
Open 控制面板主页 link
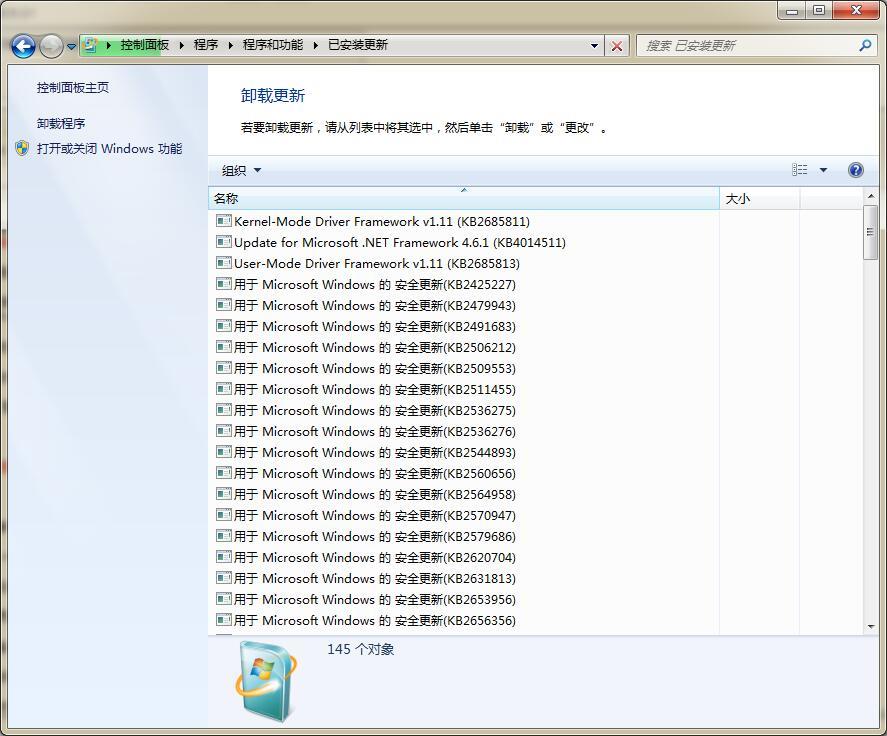(x=73, y=88)
